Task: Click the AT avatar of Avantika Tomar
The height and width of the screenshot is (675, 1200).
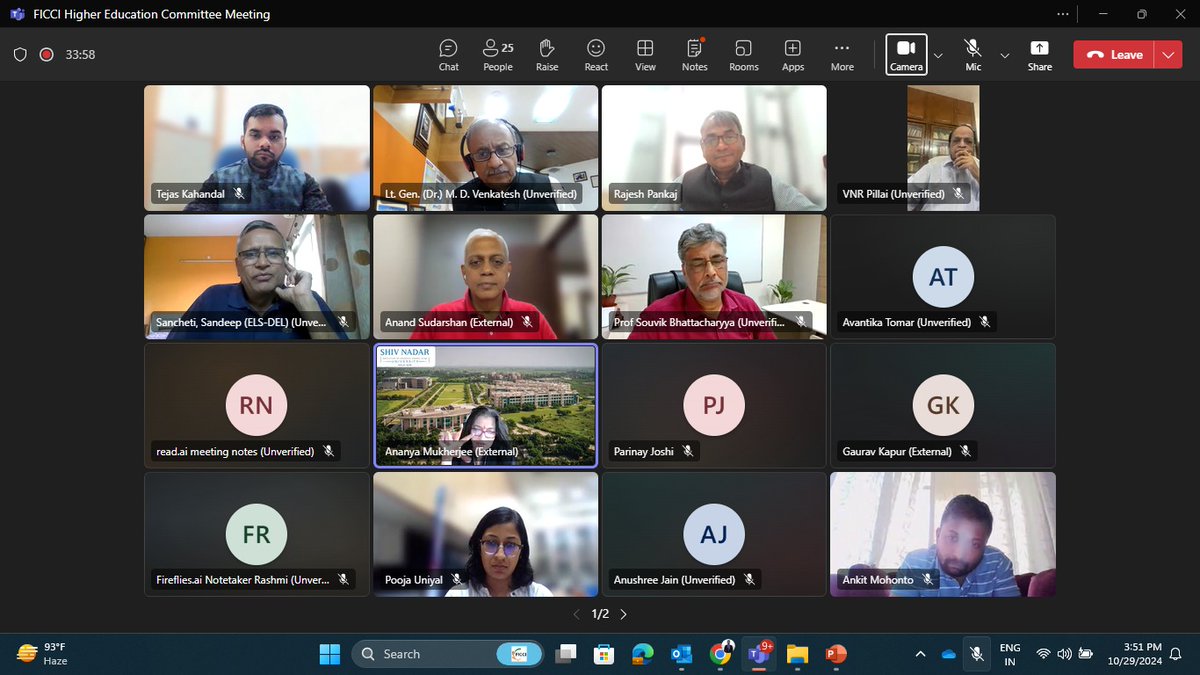Action: click(x=943, y=277)
